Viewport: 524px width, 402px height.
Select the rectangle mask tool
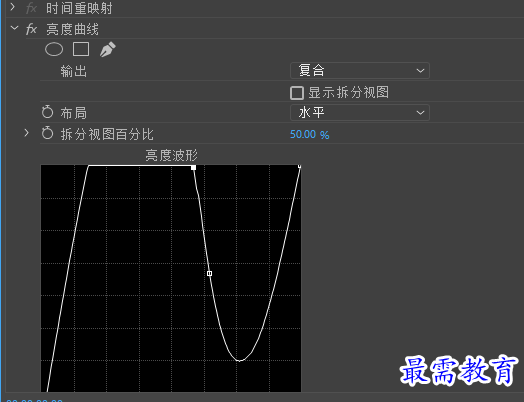(x=81, y=49)
